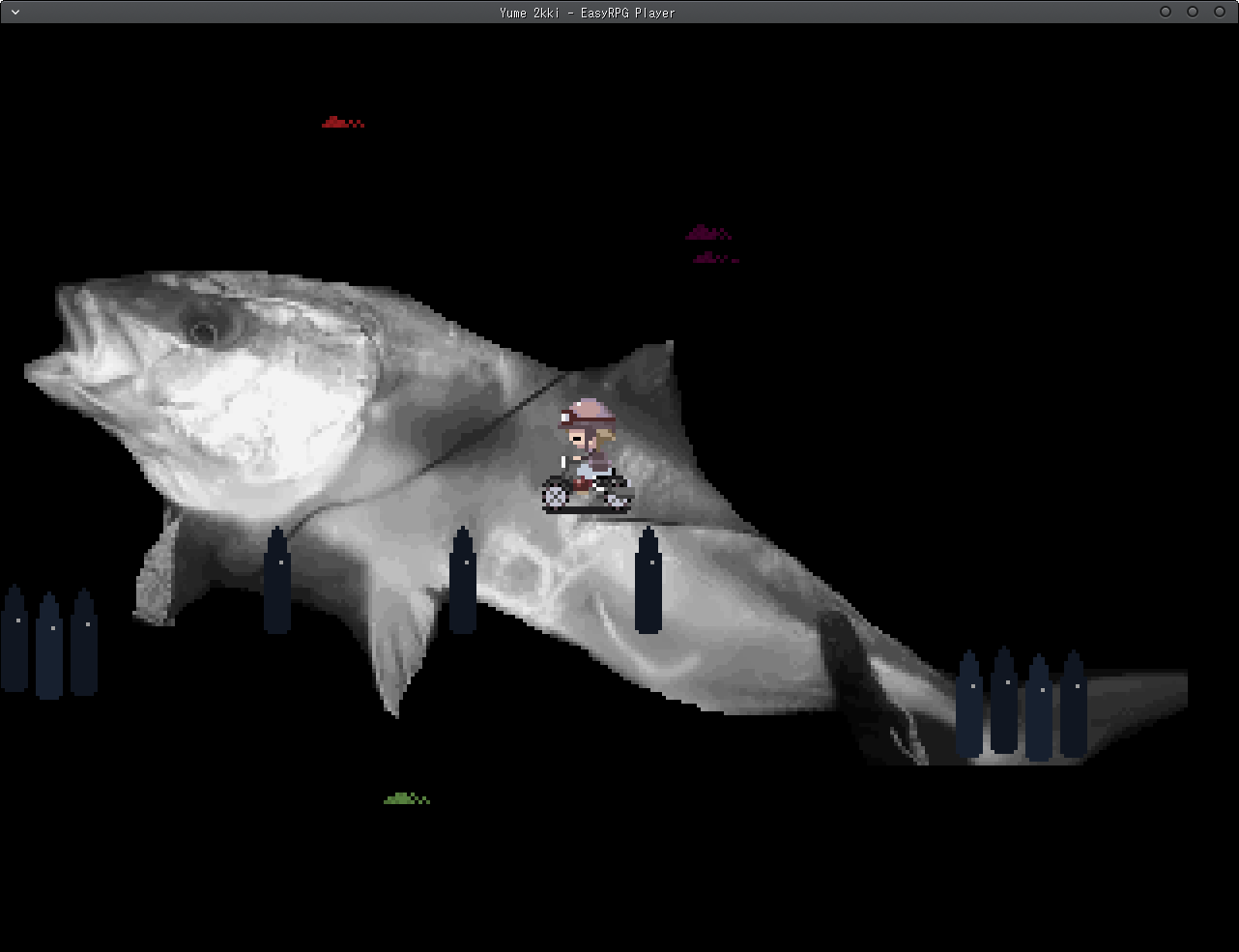Image resolution: width=1239 pixels, height=952 pixels.
Task: Click the lower purple shape
Action: (x=716, y=257)
